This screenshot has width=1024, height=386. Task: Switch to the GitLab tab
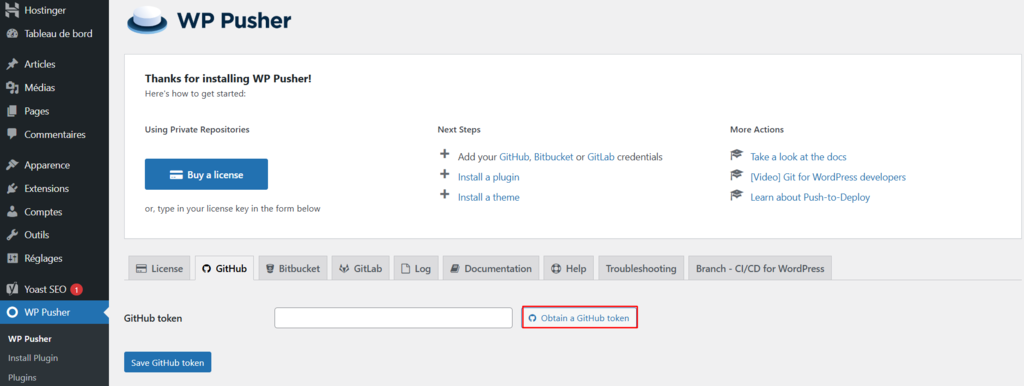[x=360, y=268]
